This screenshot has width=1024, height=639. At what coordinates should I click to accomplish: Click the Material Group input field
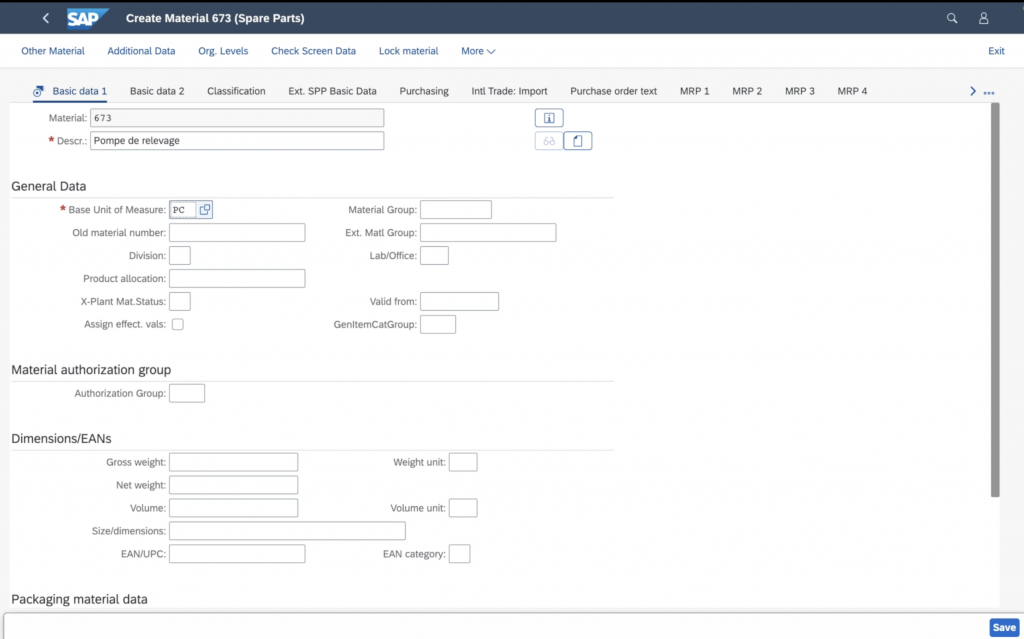pyautogui.click(x=456, y=209)
